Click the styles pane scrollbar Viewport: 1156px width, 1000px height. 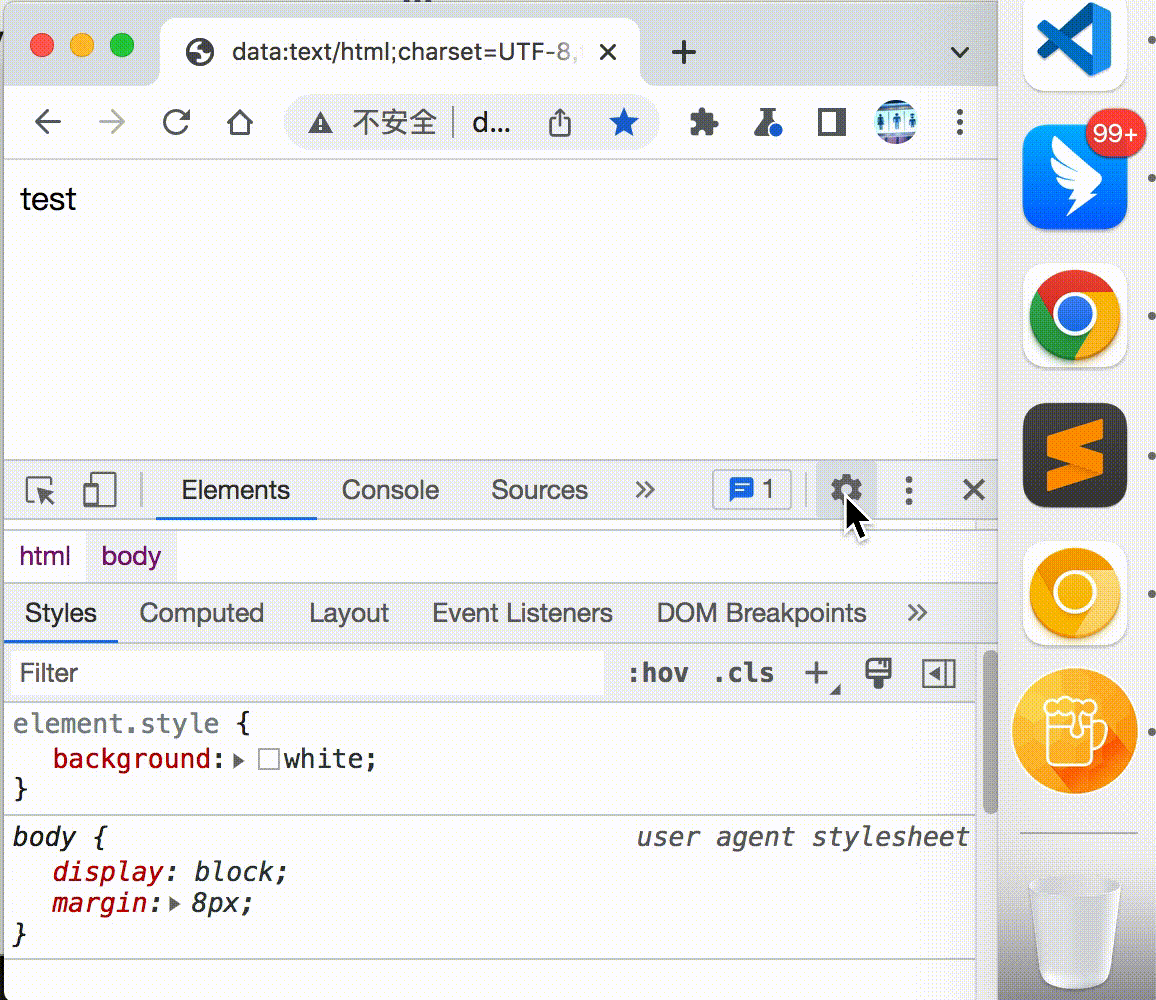coord(989,732)
